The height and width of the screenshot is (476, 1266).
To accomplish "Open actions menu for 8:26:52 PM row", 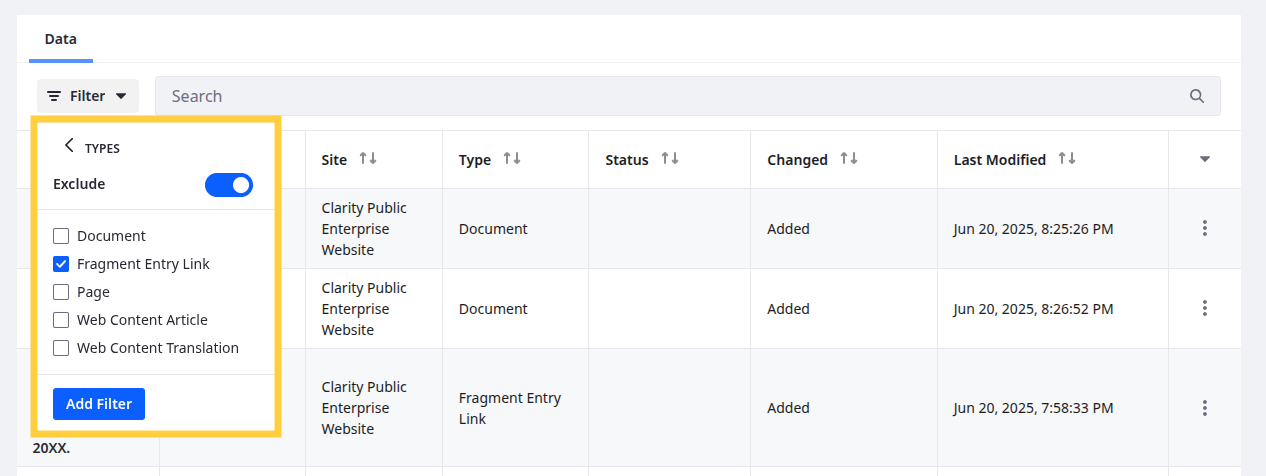I will click(1204, 308).
